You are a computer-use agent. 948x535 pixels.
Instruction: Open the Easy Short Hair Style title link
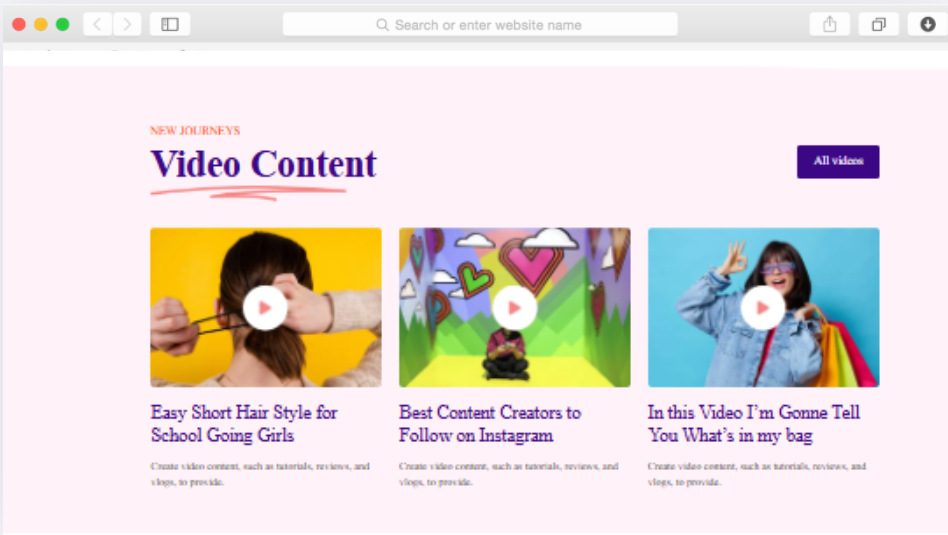coord(244,423)
